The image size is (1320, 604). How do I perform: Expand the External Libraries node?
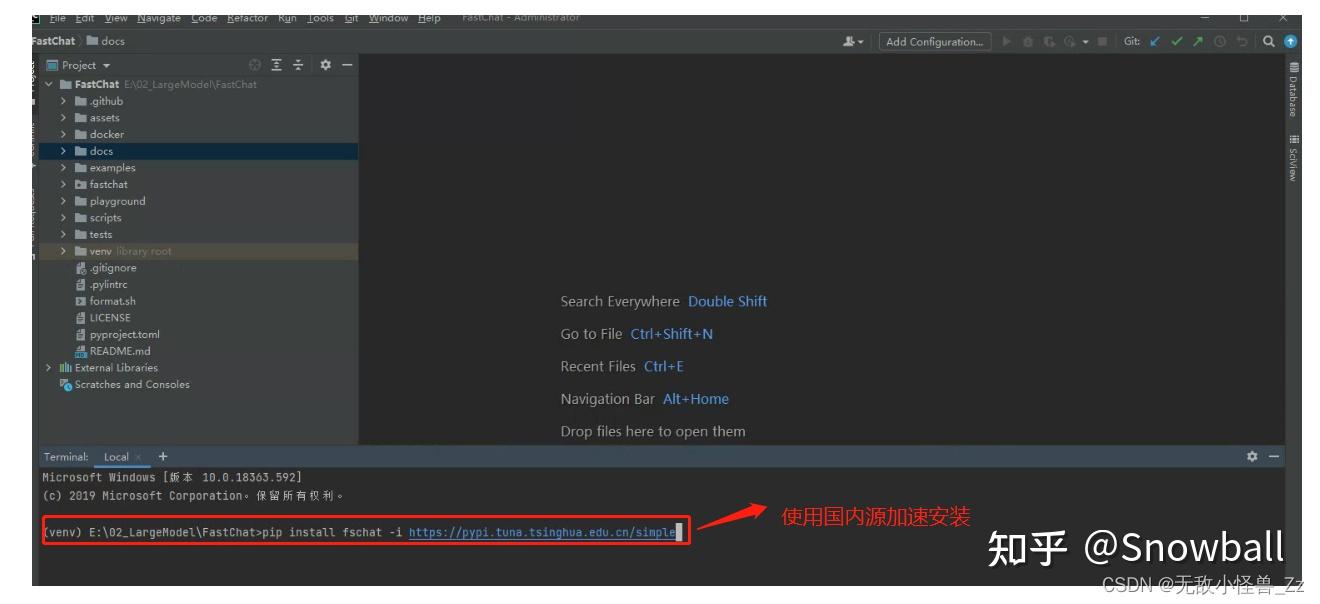coord(49,368)
